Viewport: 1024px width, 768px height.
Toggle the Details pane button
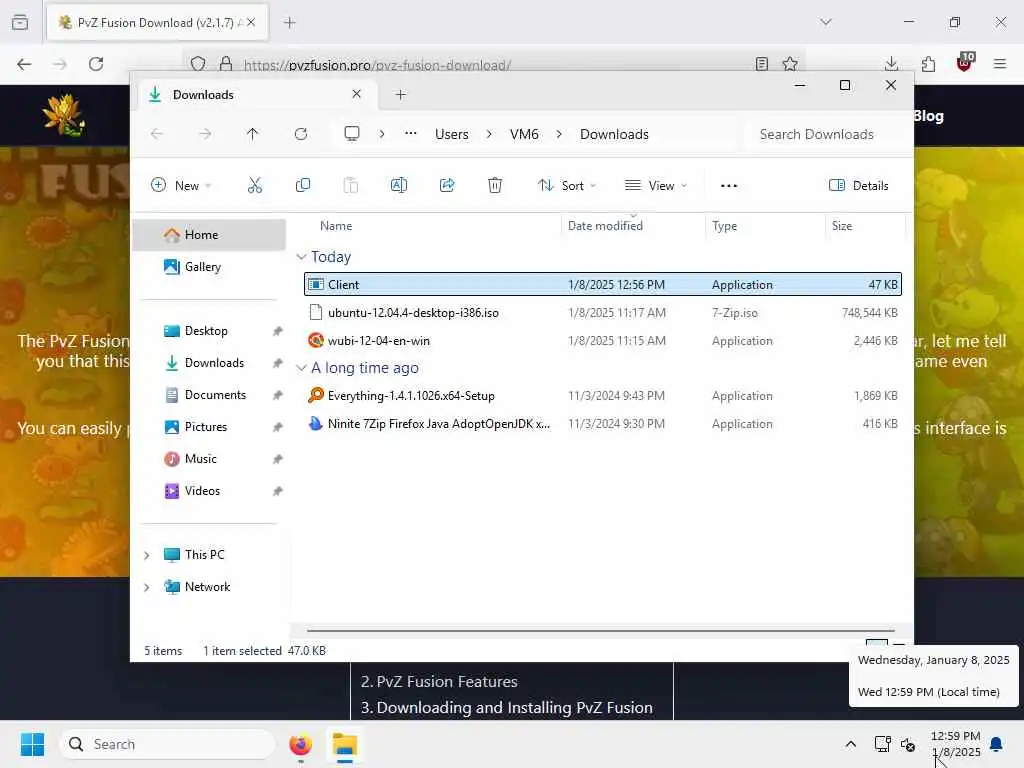click(x=859, y=185)
